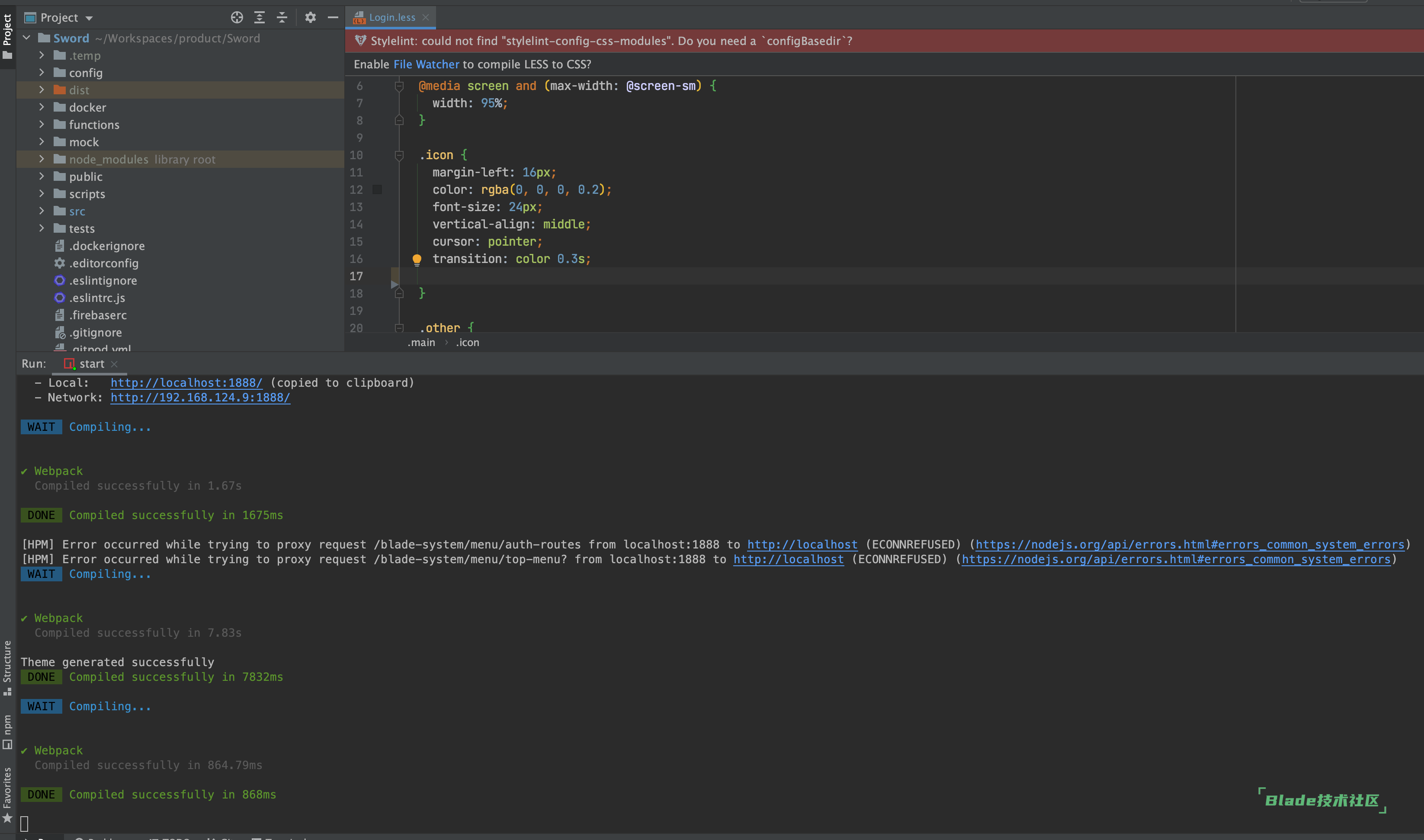Close the Login.less editor tab
The image size is (1424, 840).
(x=426, y=18)
